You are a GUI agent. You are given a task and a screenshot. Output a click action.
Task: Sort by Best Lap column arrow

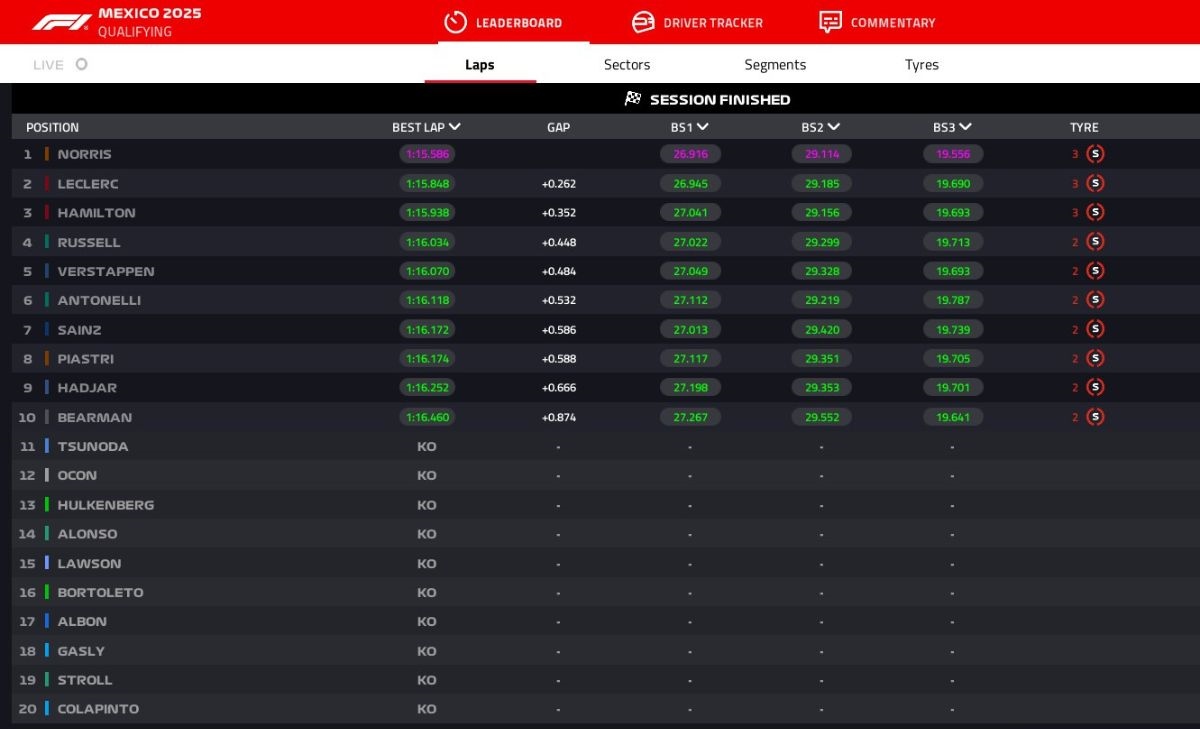pos(455,127)
